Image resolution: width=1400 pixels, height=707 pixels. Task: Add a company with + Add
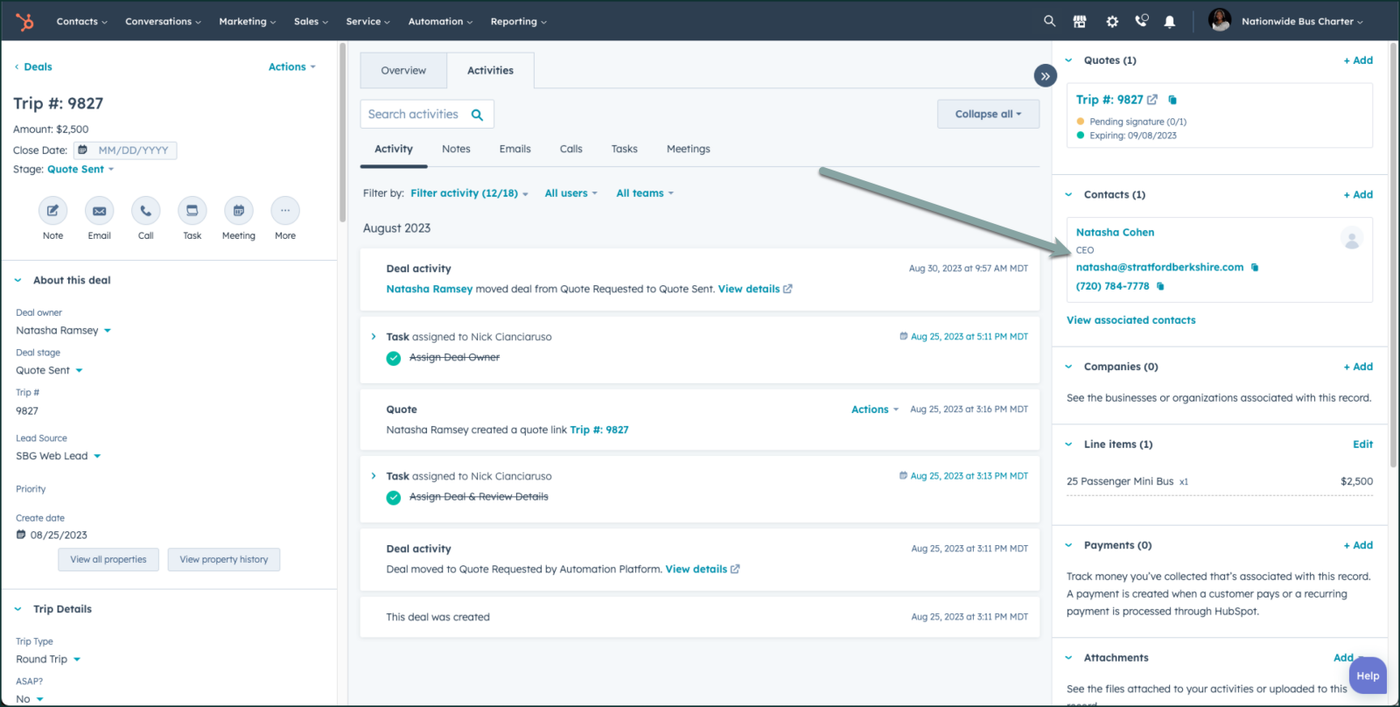click(x=1358, y=367)
